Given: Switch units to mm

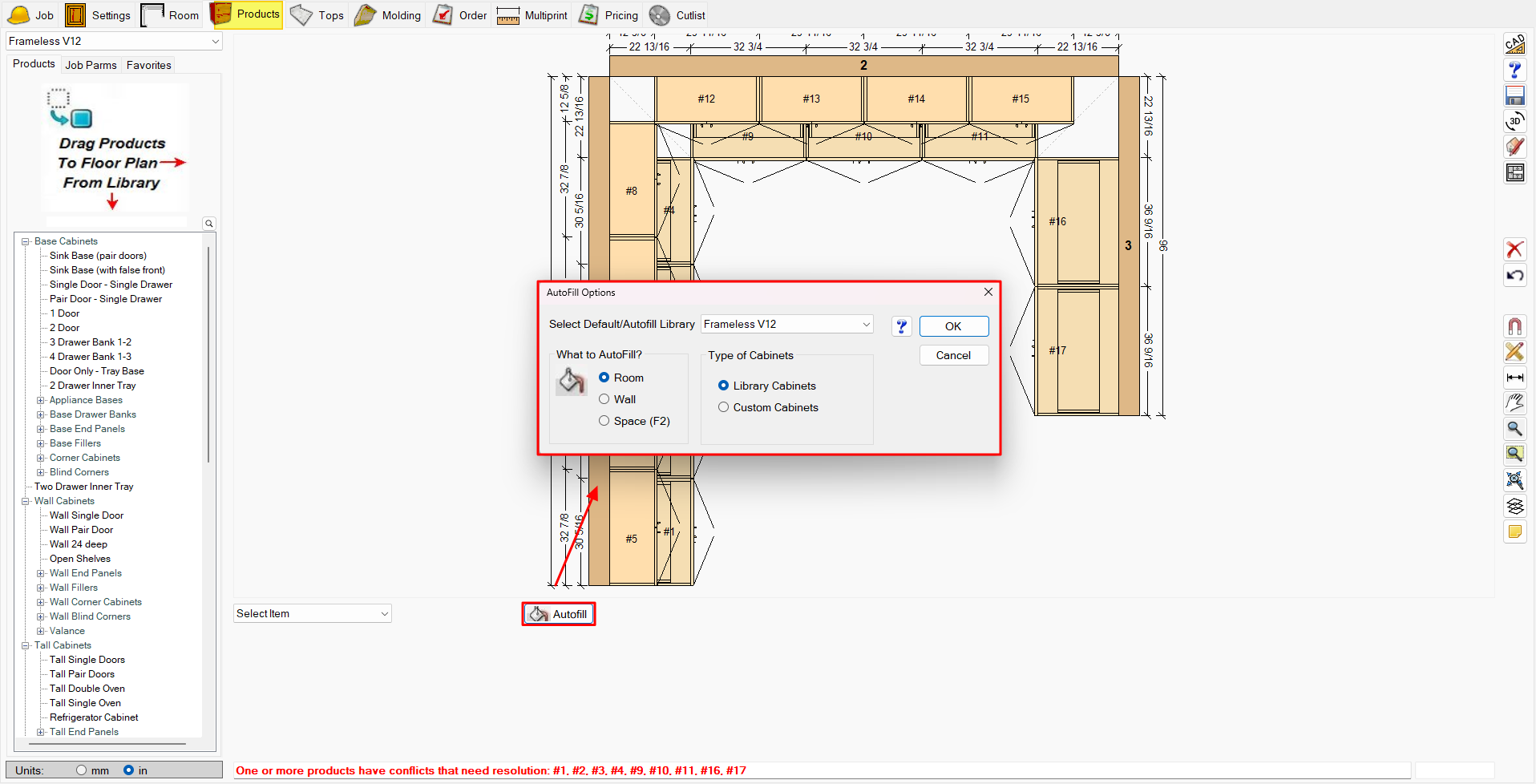Looking at the screenshot, I should coord(82,770).
